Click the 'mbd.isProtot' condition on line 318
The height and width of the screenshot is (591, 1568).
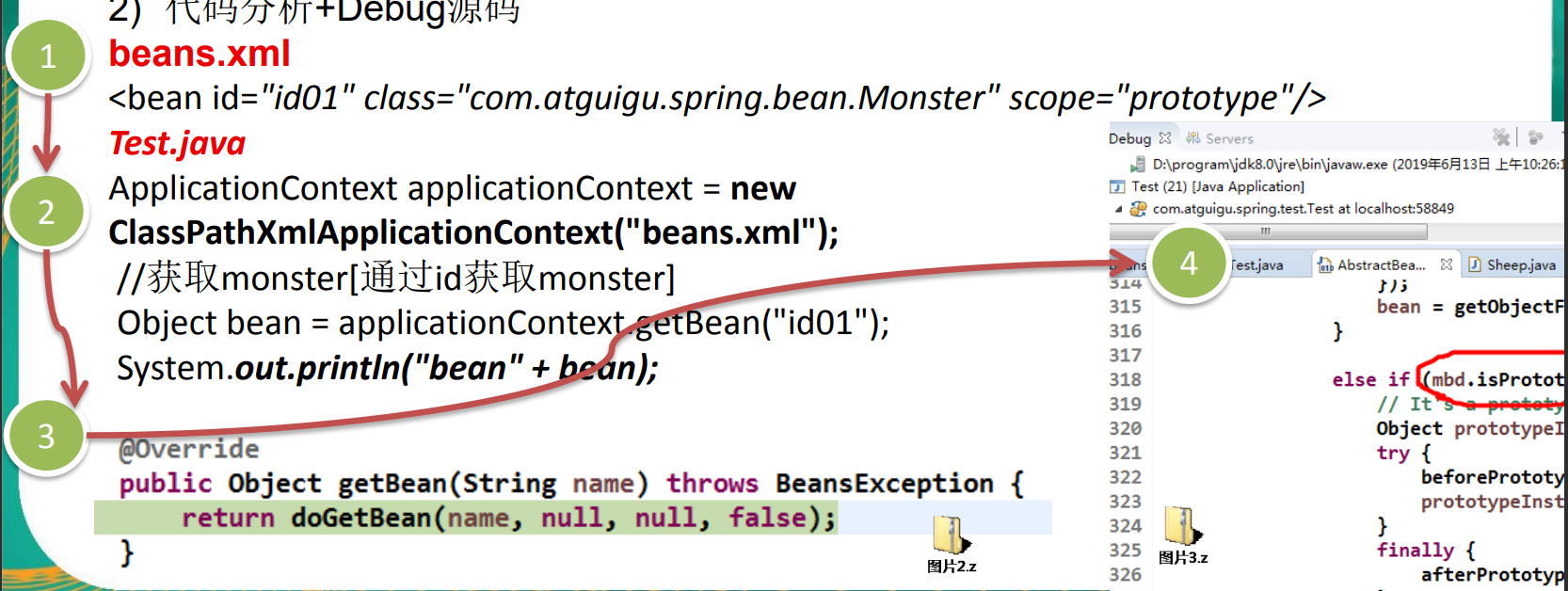tap(1497, 379)
